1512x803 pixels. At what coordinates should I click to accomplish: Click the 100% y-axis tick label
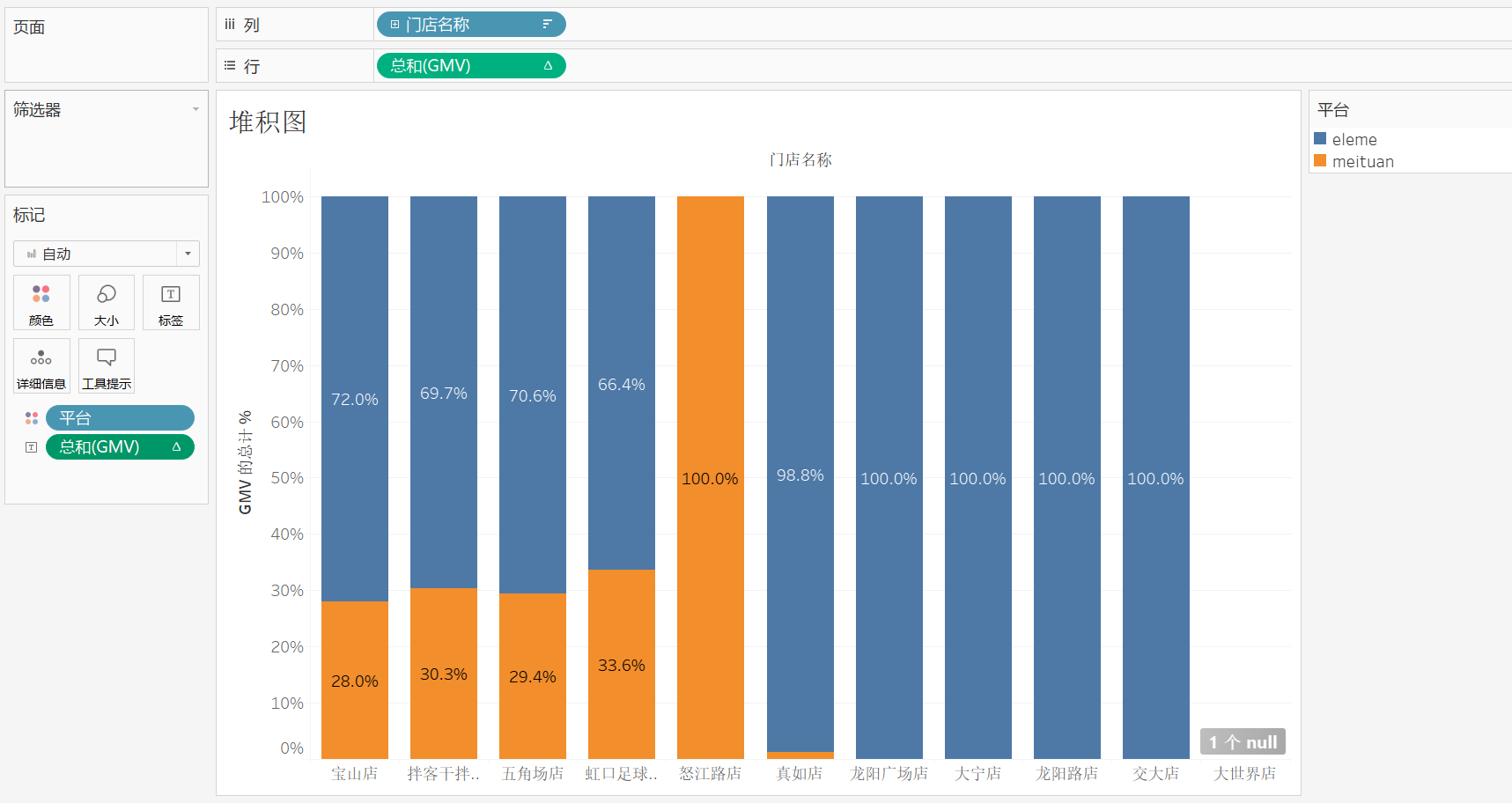283,197
